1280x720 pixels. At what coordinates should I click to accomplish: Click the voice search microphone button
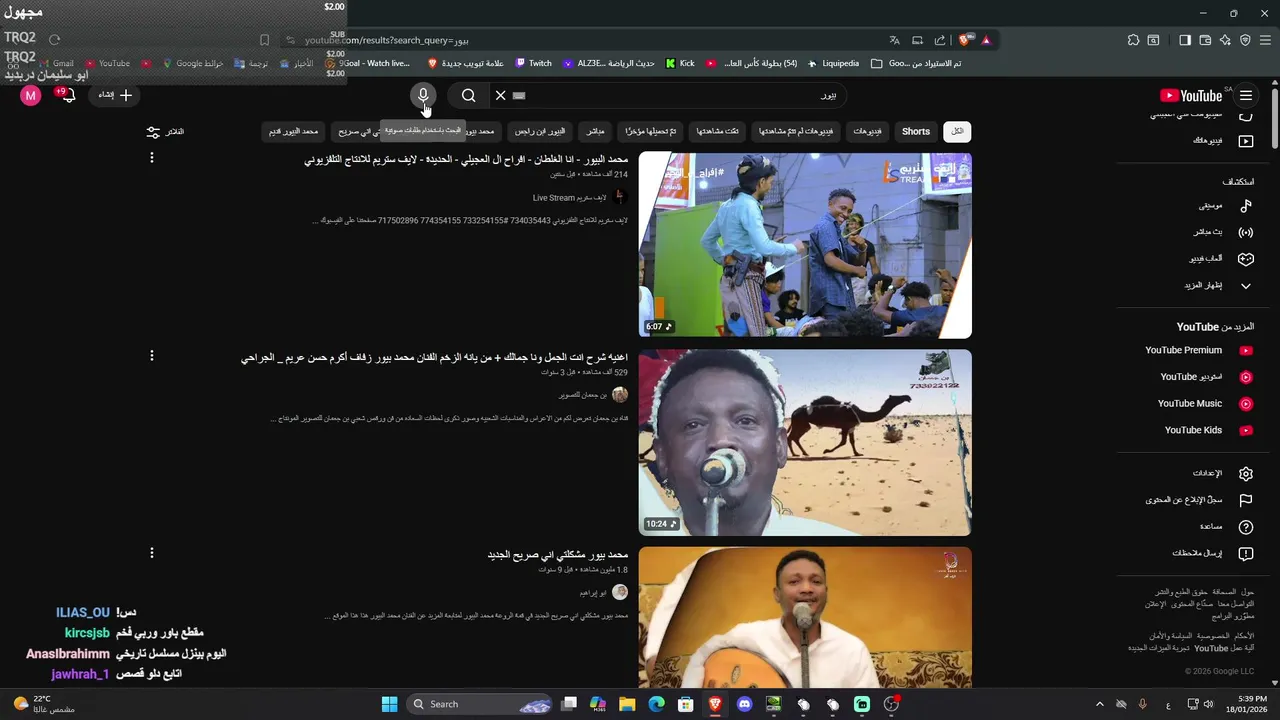[x=423, y=95]
